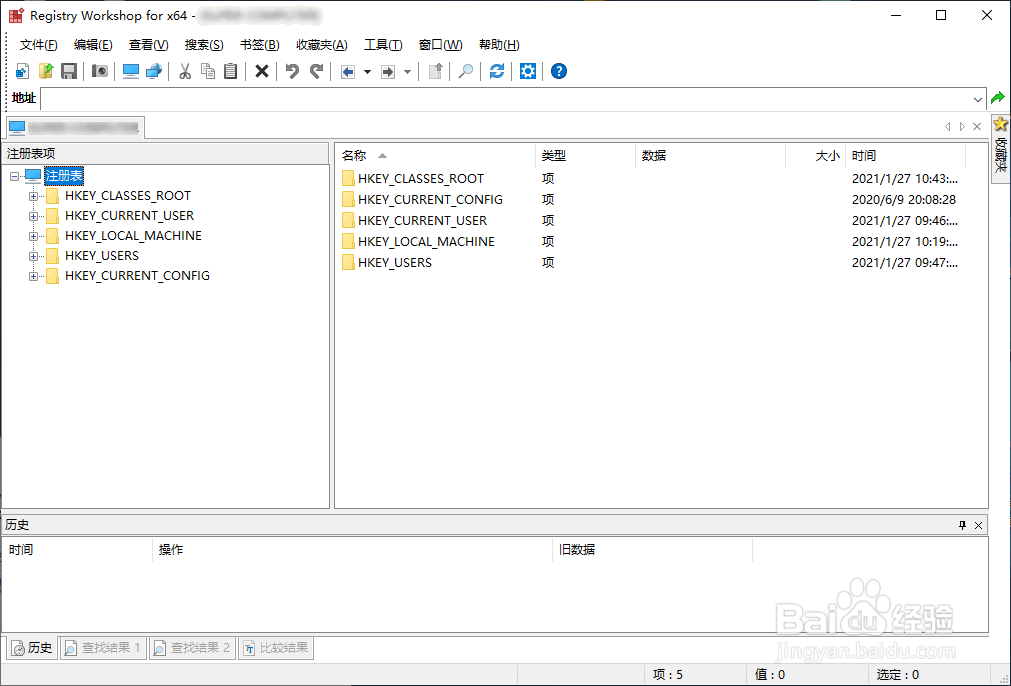
Task: Open the 搜索(S) menu
Action: pyautogui.click(x=204, y=44)
